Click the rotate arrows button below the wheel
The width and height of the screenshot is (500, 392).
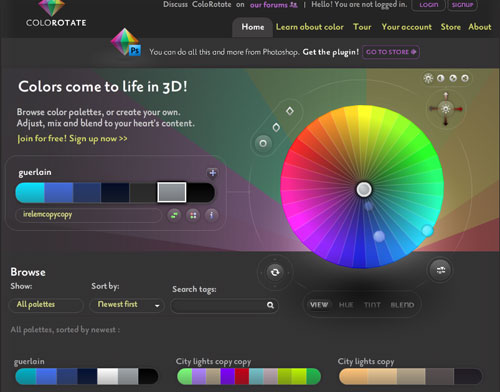click(x=275, y=272)
